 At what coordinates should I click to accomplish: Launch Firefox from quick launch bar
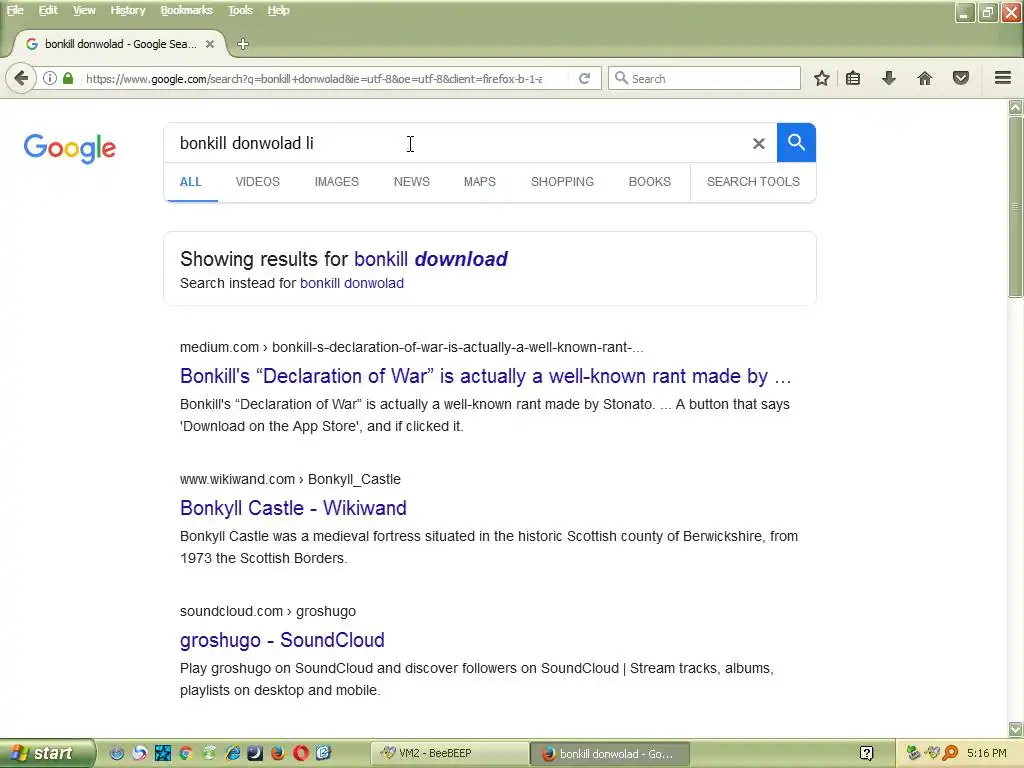278,753
